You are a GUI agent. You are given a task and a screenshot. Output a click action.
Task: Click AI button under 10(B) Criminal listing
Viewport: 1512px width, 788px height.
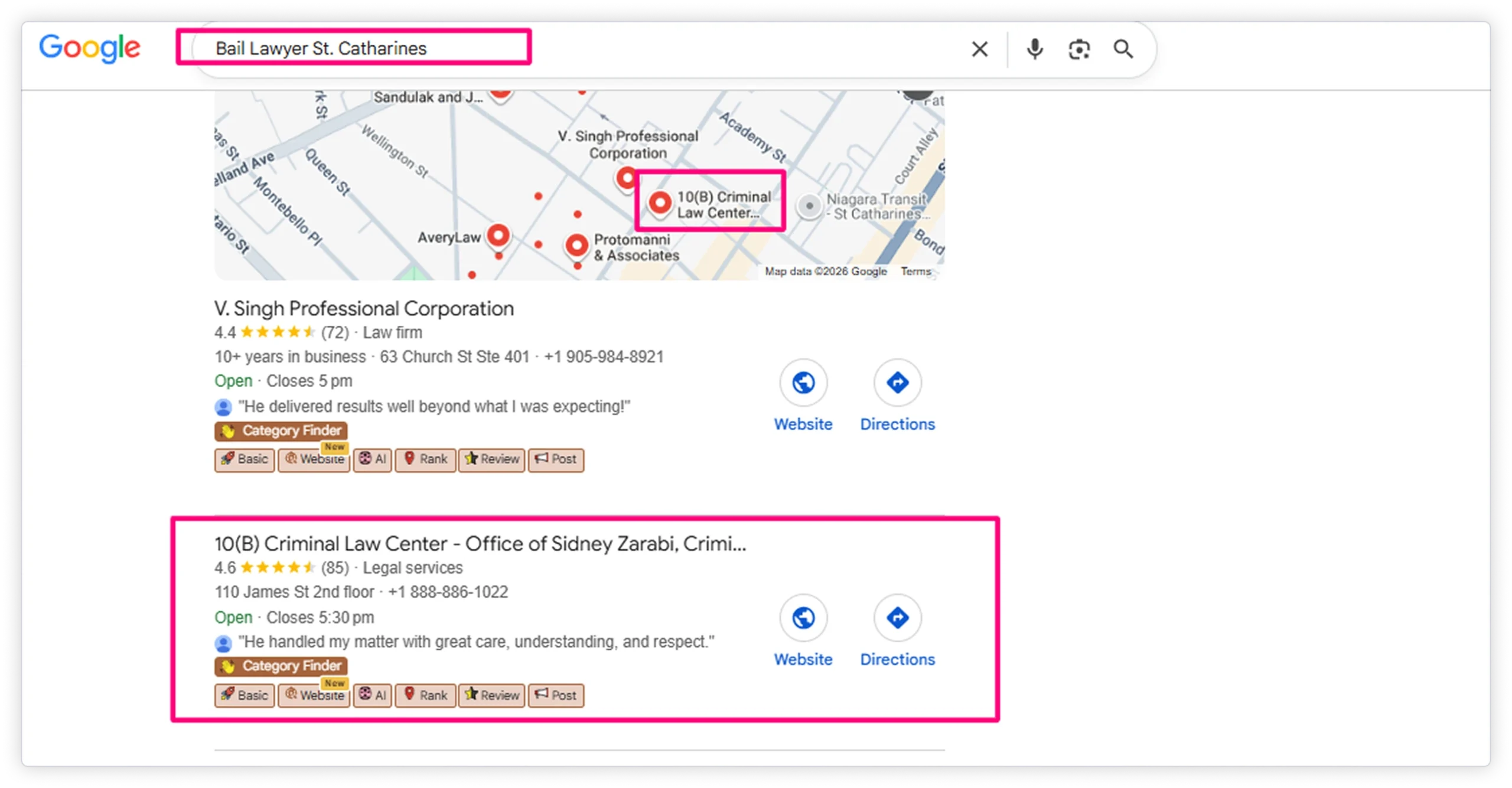pos(372,695)
